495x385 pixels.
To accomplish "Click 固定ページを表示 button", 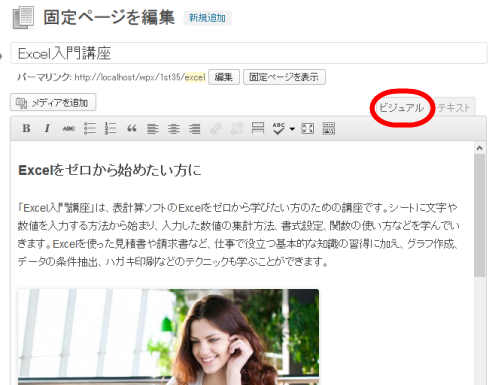I will (x=284, y=77).
